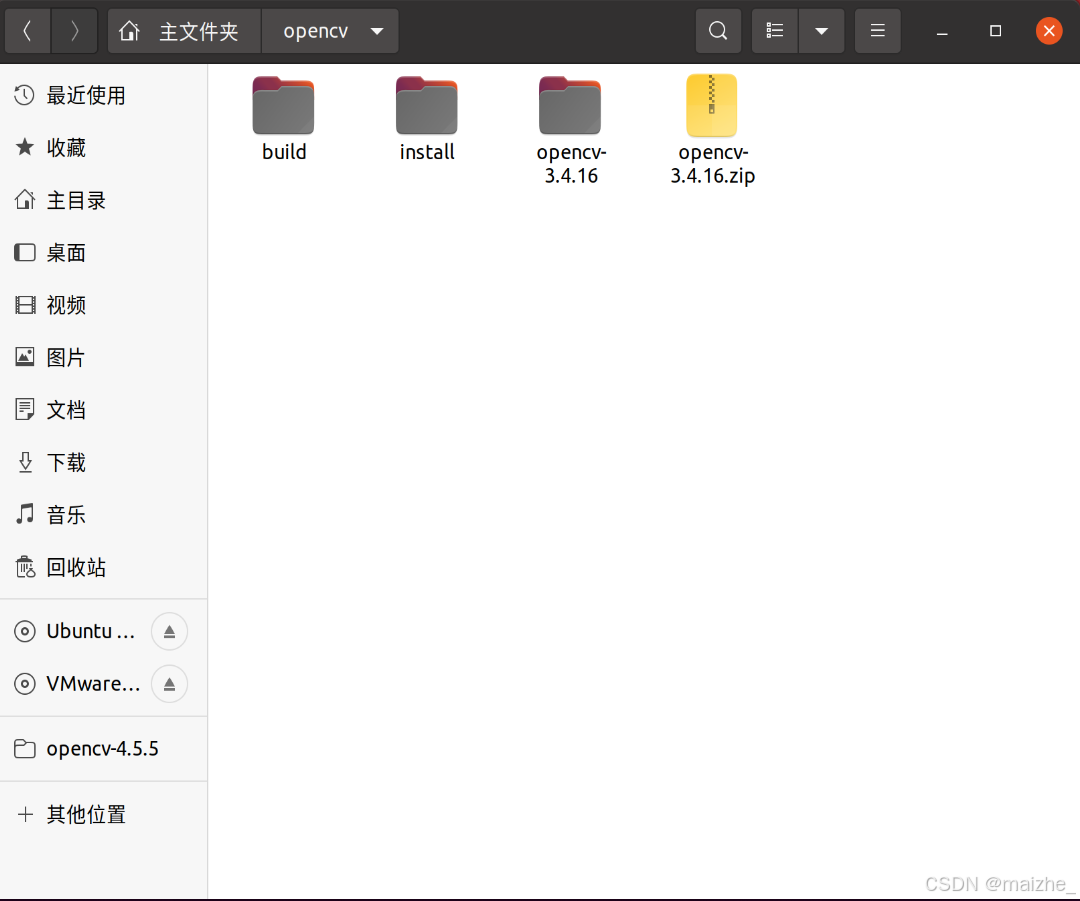The height and width of the screenshot is (901, 1080).
Task: Open 音乐 in the sidebar
Action: [103, 515]
